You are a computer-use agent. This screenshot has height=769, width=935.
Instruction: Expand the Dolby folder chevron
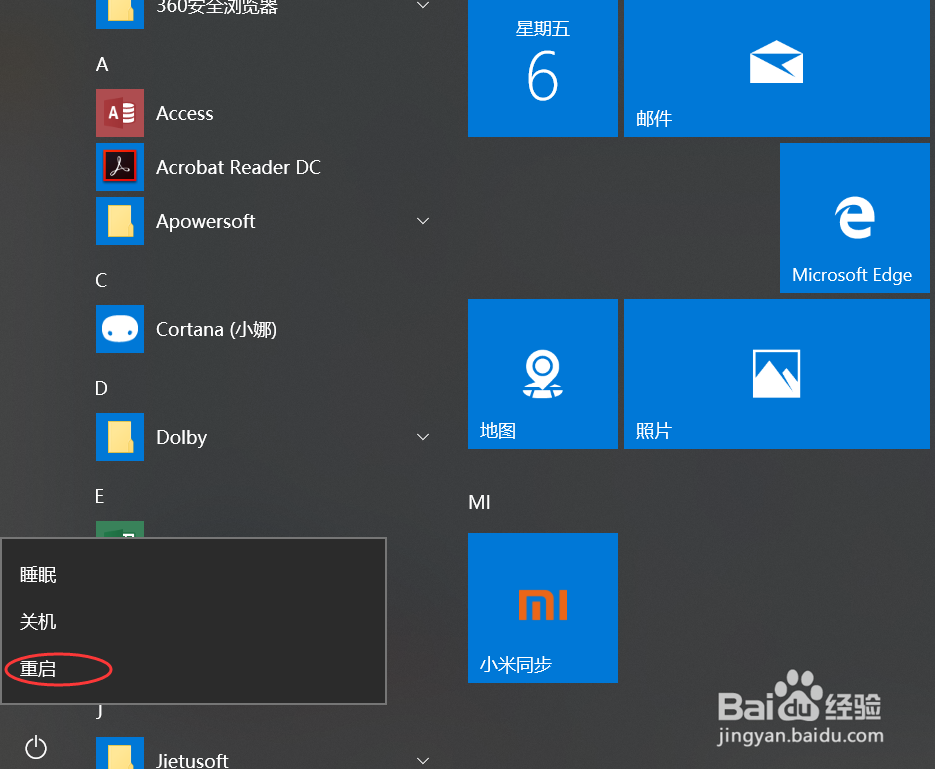coord(423,437)
